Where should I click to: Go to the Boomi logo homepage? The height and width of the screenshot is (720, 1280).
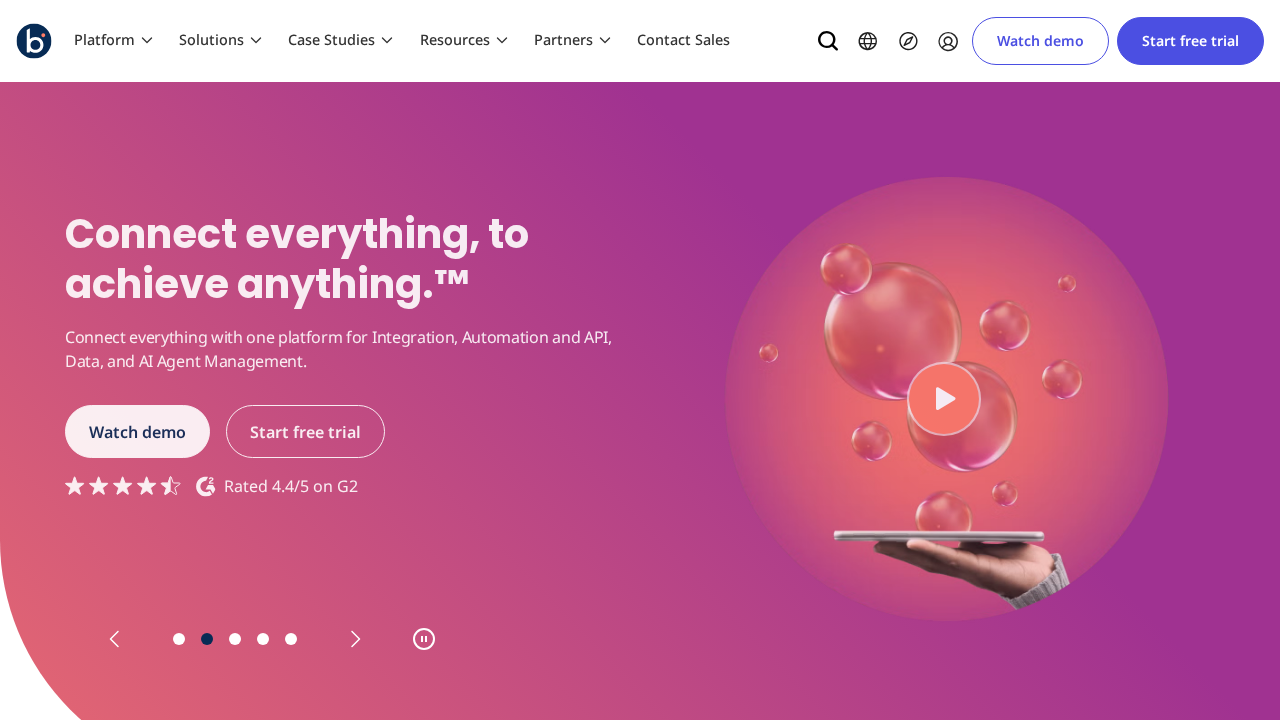click(x=34, y=41)
